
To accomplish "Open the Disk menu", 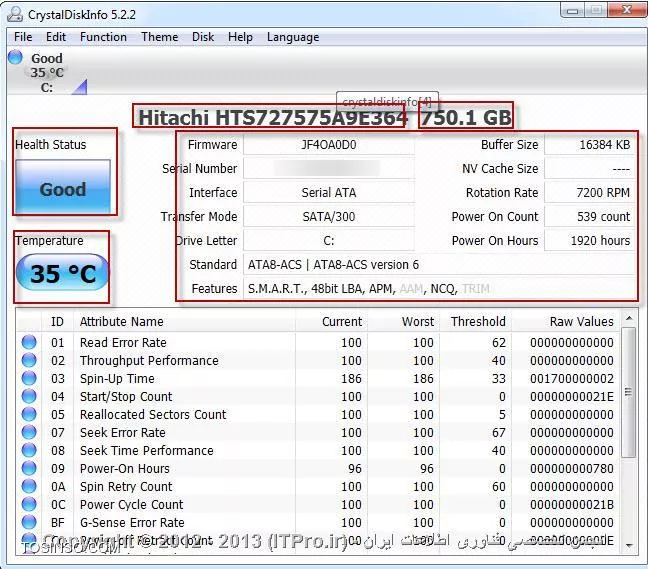I will pos(203,37).
